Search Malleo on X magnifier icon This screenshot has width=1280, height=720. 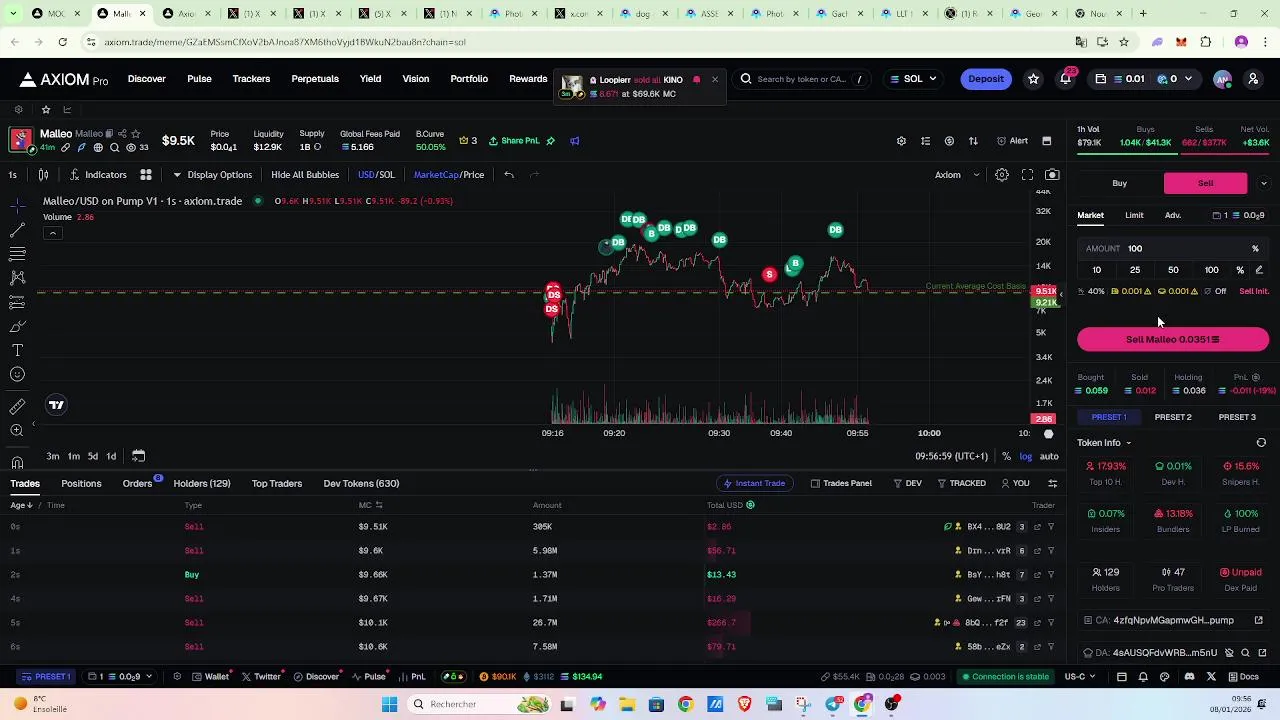tap(115, 148)
